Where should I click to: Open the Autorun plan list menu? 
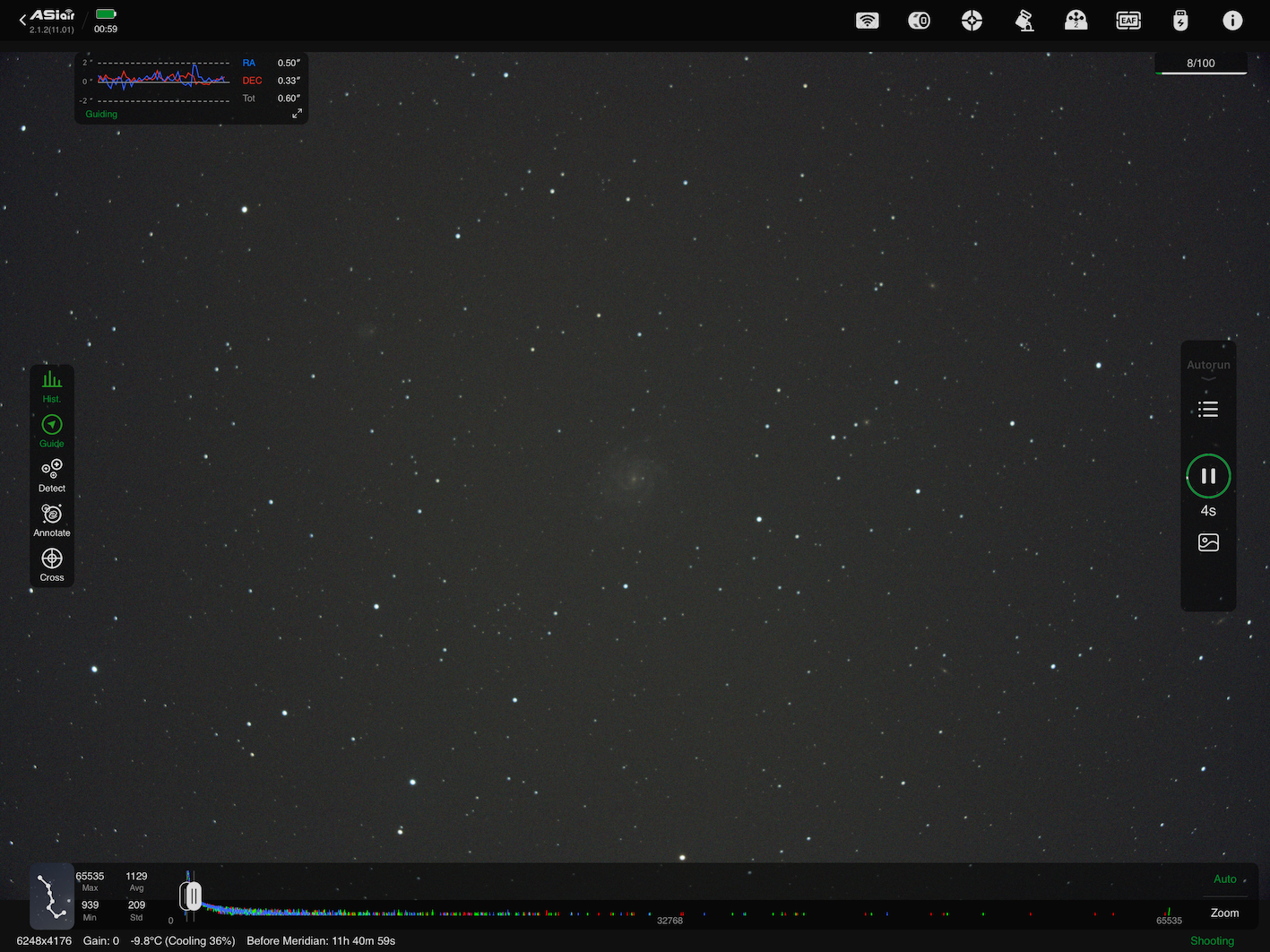click(x=1208, y=410)
